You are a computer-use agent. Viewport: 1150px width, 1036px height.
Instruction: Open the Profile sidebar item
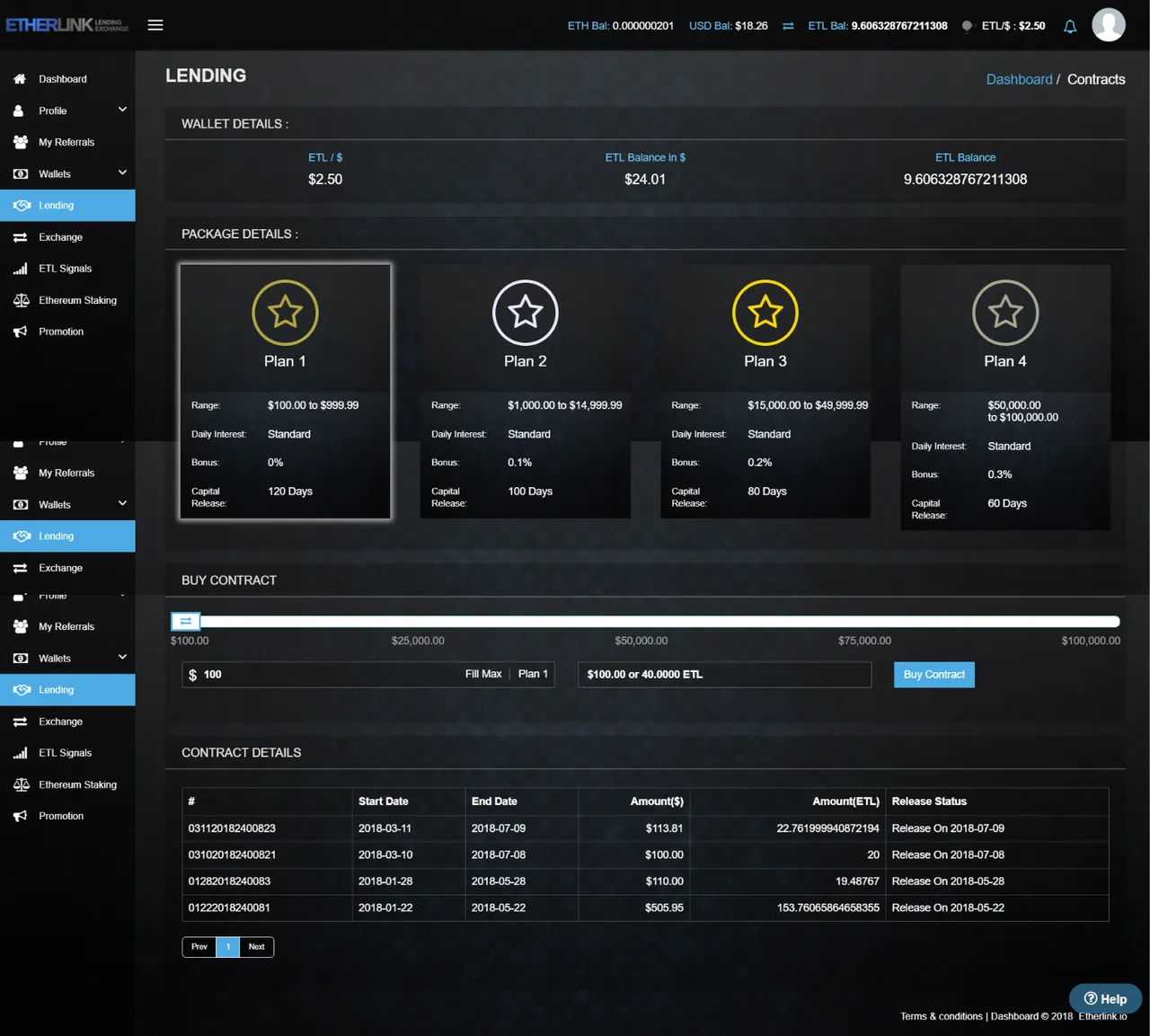(x=53, y=111)
